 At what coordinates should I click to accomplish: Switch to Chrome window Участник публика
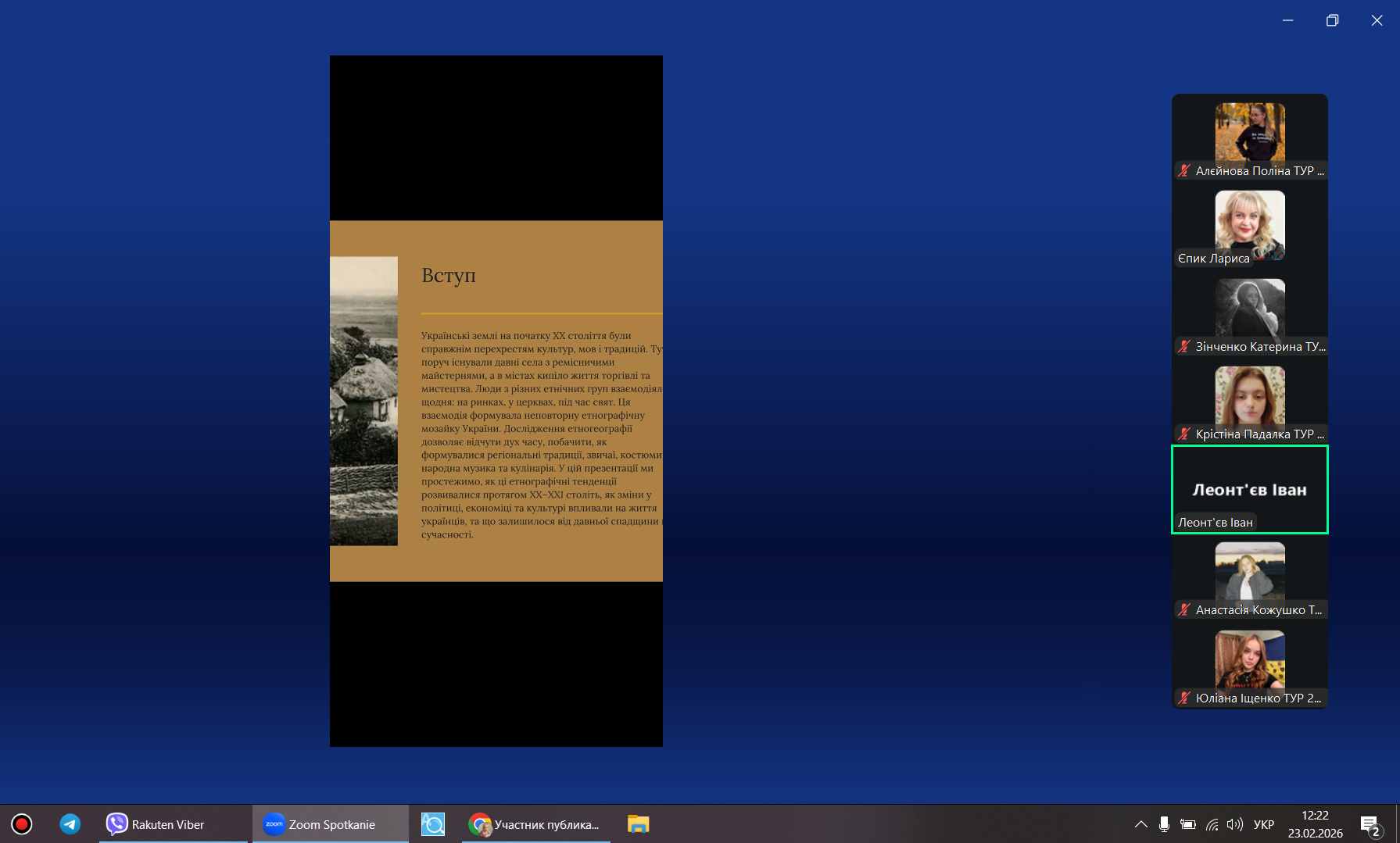click(535, 824)
